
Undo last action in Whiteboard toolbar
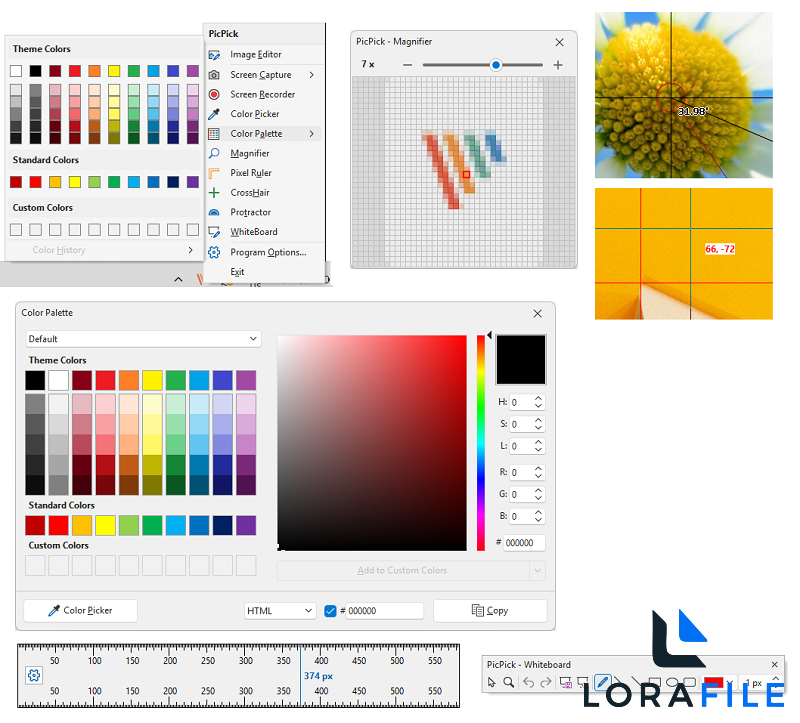pos(529,682)
